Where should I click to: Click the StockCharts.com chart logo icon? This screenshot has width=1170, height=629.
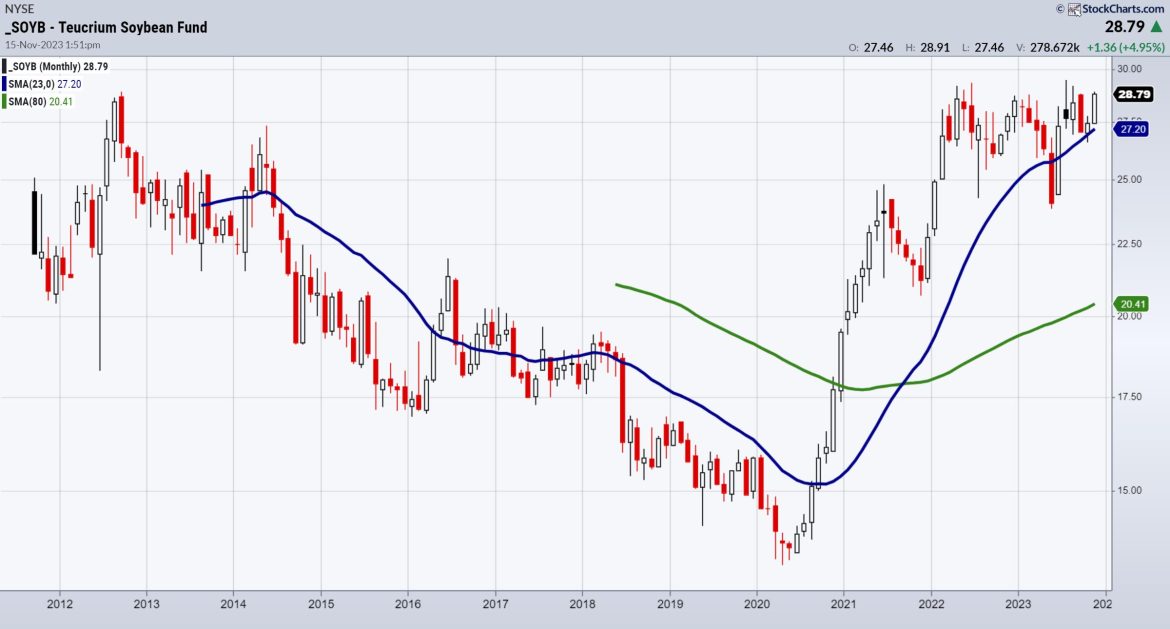[1075, 9]
